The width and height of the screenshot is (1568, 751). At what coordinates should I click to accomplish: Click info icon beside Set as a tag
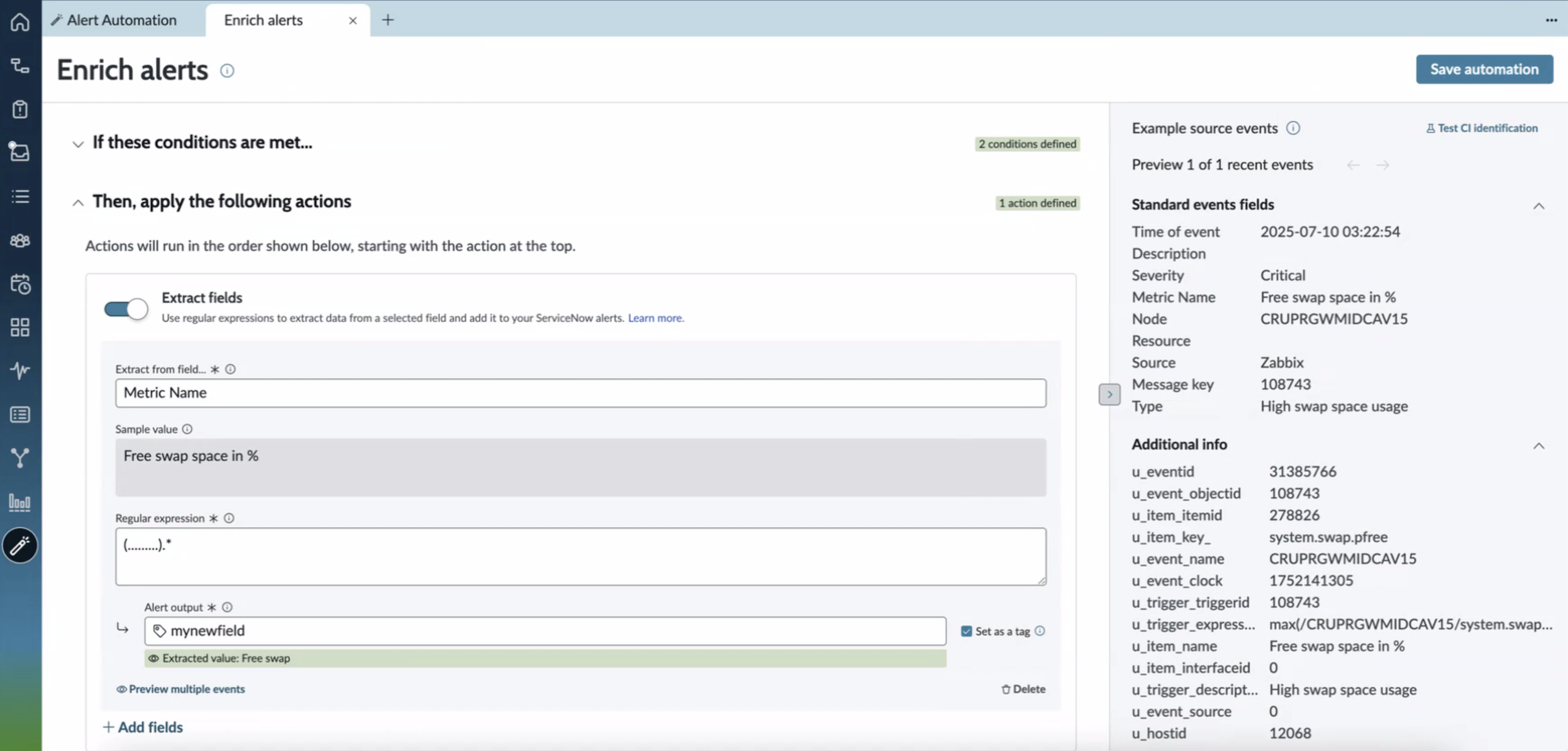(1040, 631)
